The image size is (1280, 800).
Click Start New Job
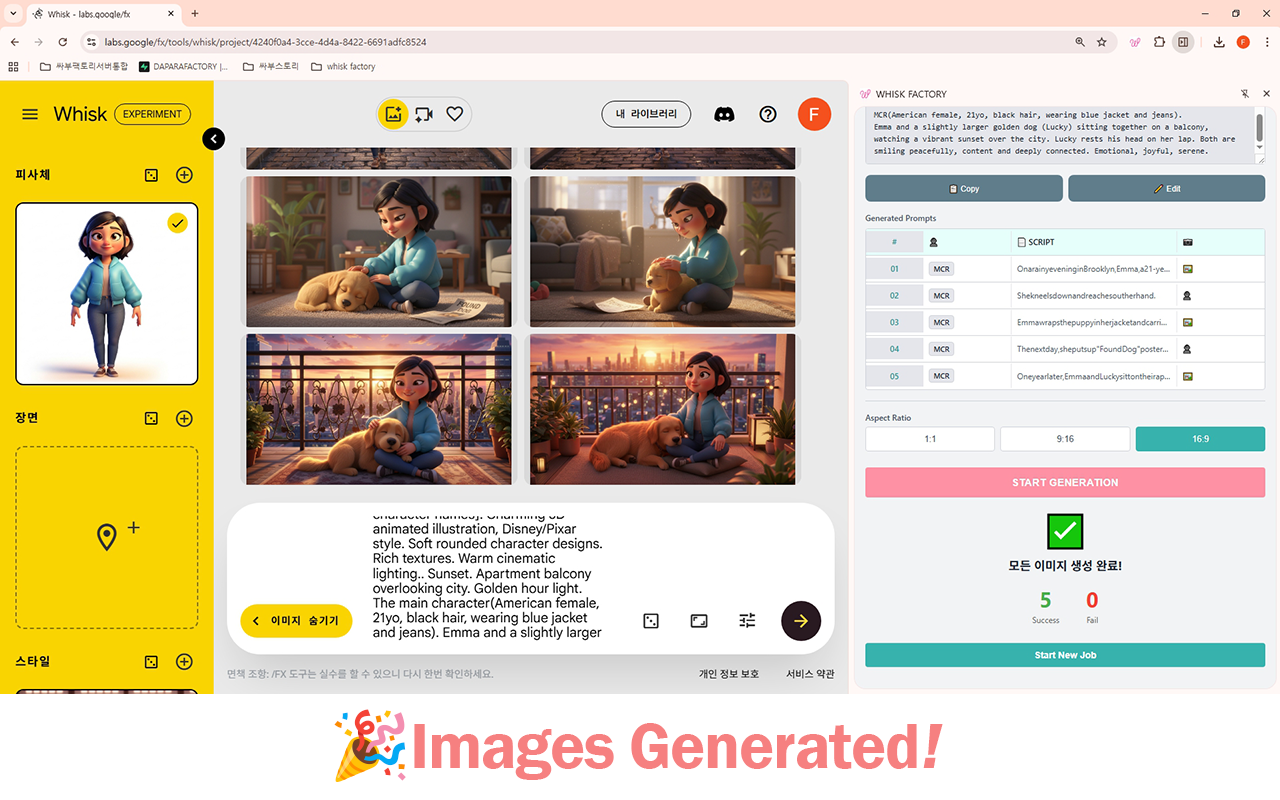click(x=1064, y=654)
